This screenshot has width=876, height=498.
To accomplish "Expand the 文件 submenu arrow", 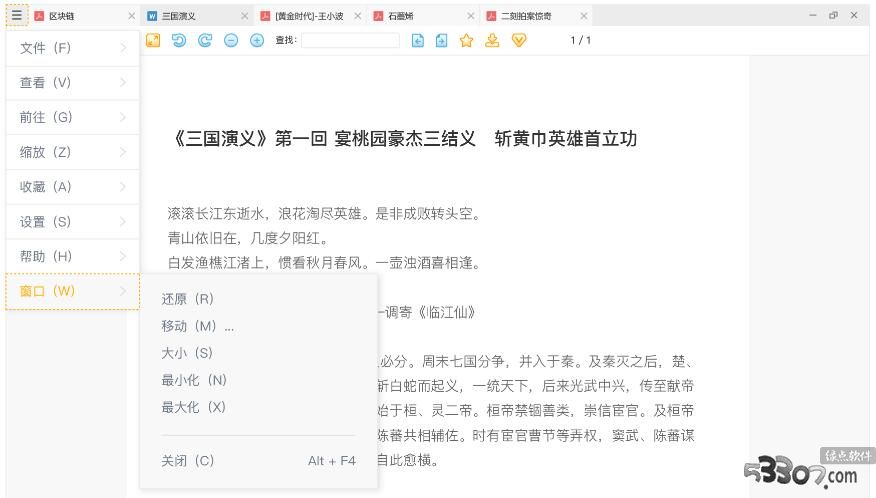I will coord(123,48).
